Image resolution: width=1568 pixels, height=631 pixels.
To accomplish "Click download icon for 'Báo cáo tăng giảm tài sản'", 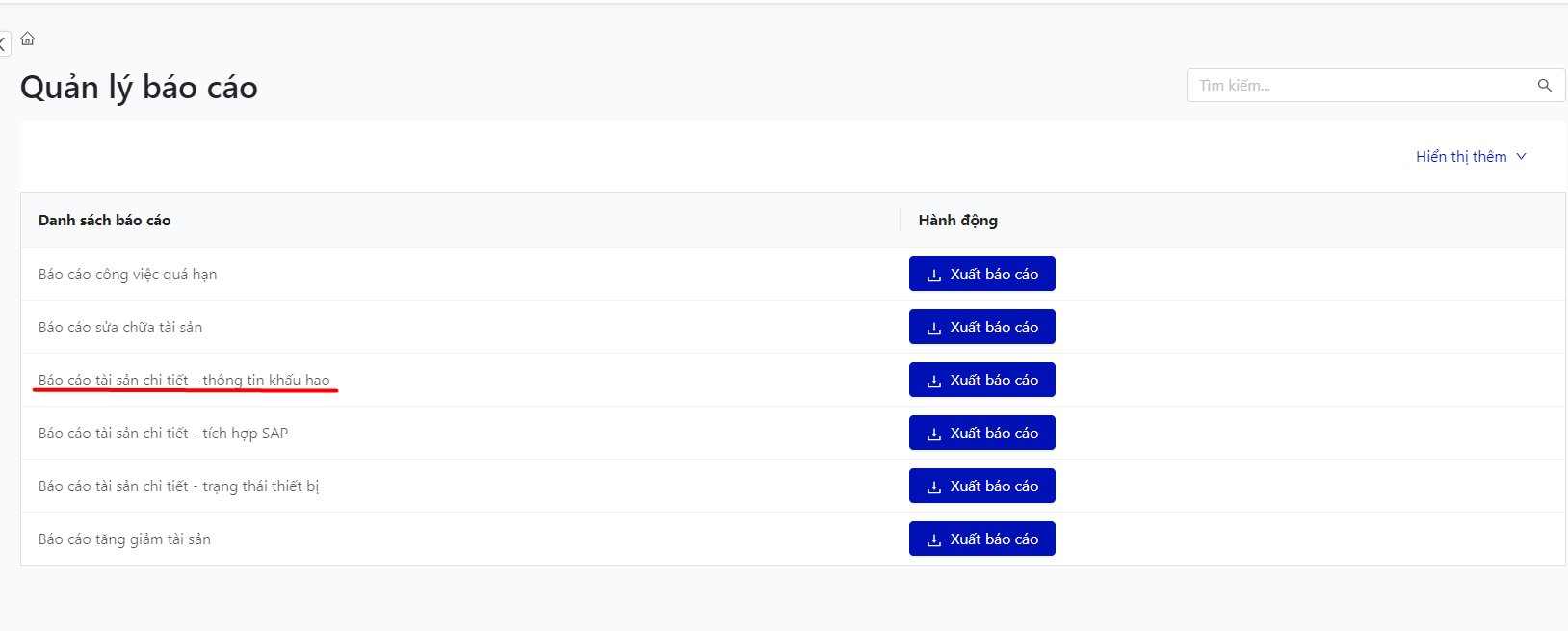I will coord(933,539).
